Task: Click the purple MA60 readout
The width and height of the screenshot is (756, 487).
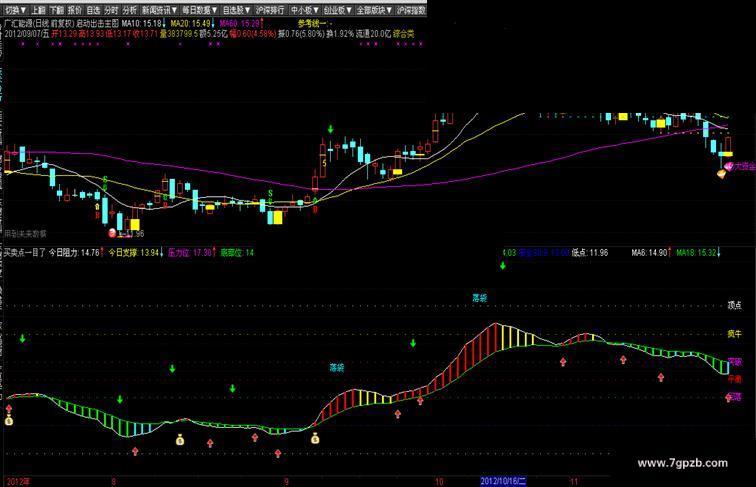Action: 240,23
